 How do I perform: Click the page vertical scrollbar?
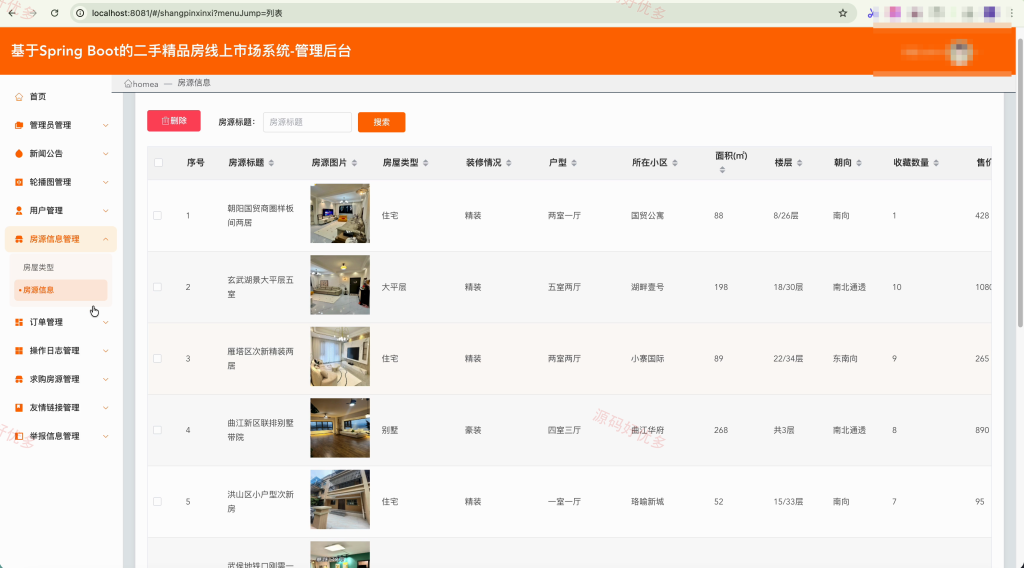[x=1019, y=181]
